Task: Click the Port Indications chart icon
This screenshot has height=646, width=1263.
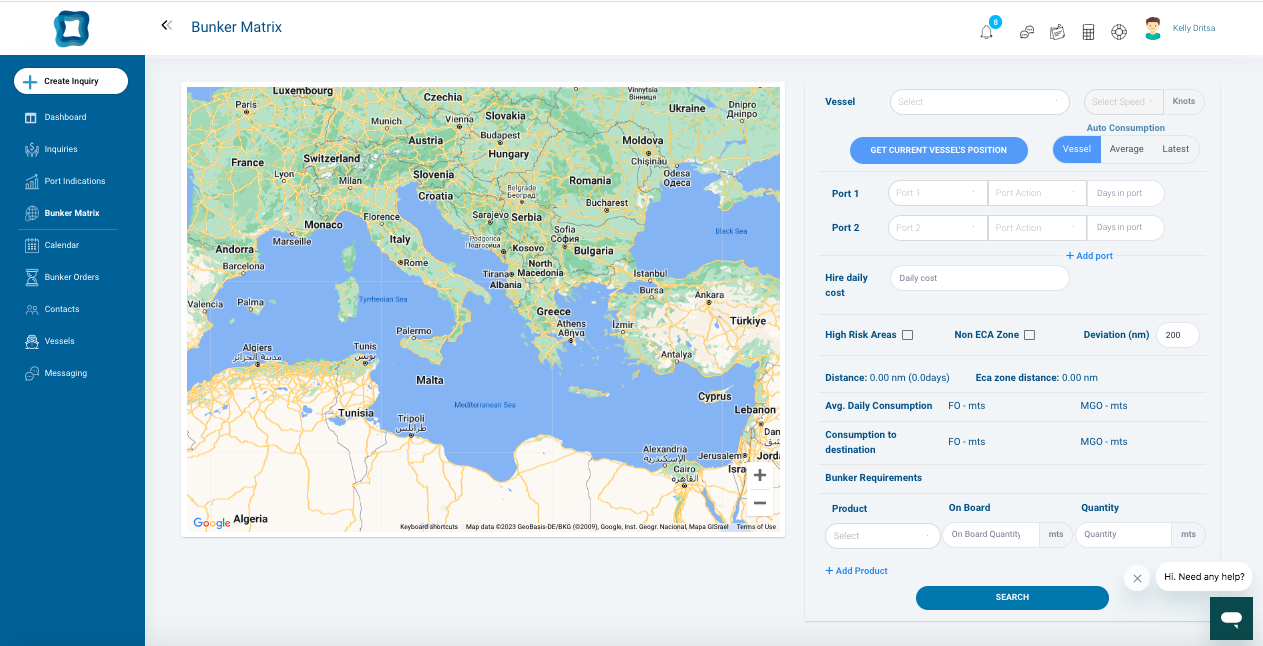Action: coord(31,181)
